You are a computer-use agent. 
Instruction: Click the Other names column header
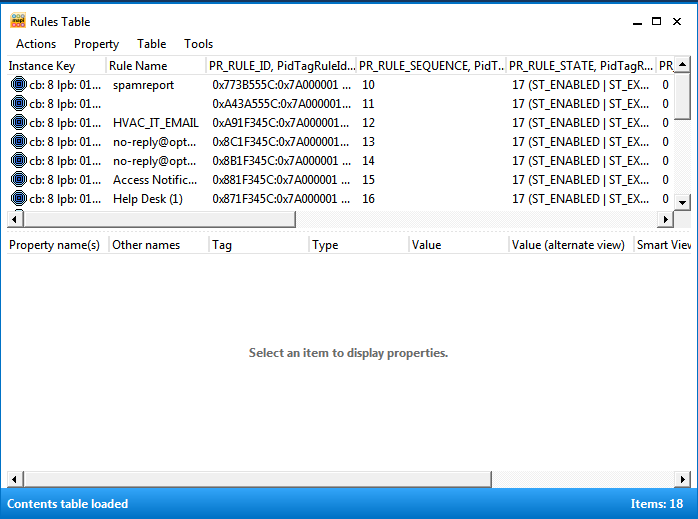[x=158, y=245]
